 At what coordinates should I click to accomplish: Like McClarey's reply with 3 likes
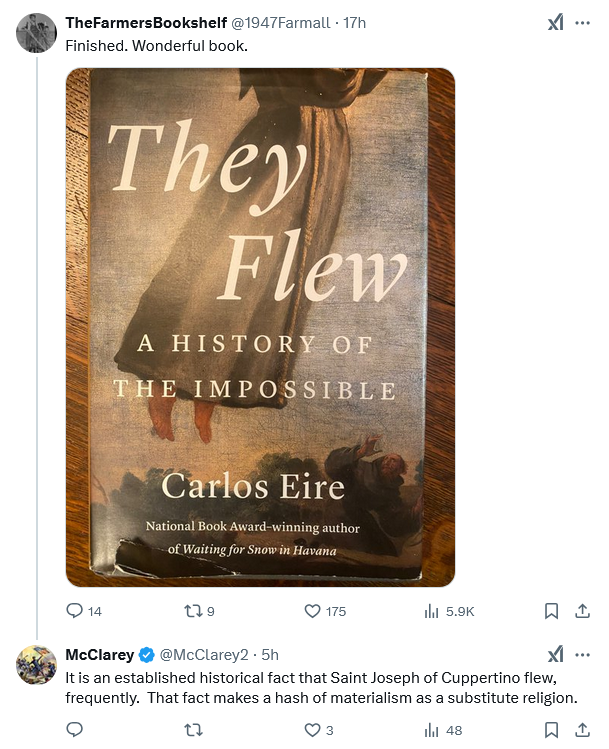click(311, 731)
